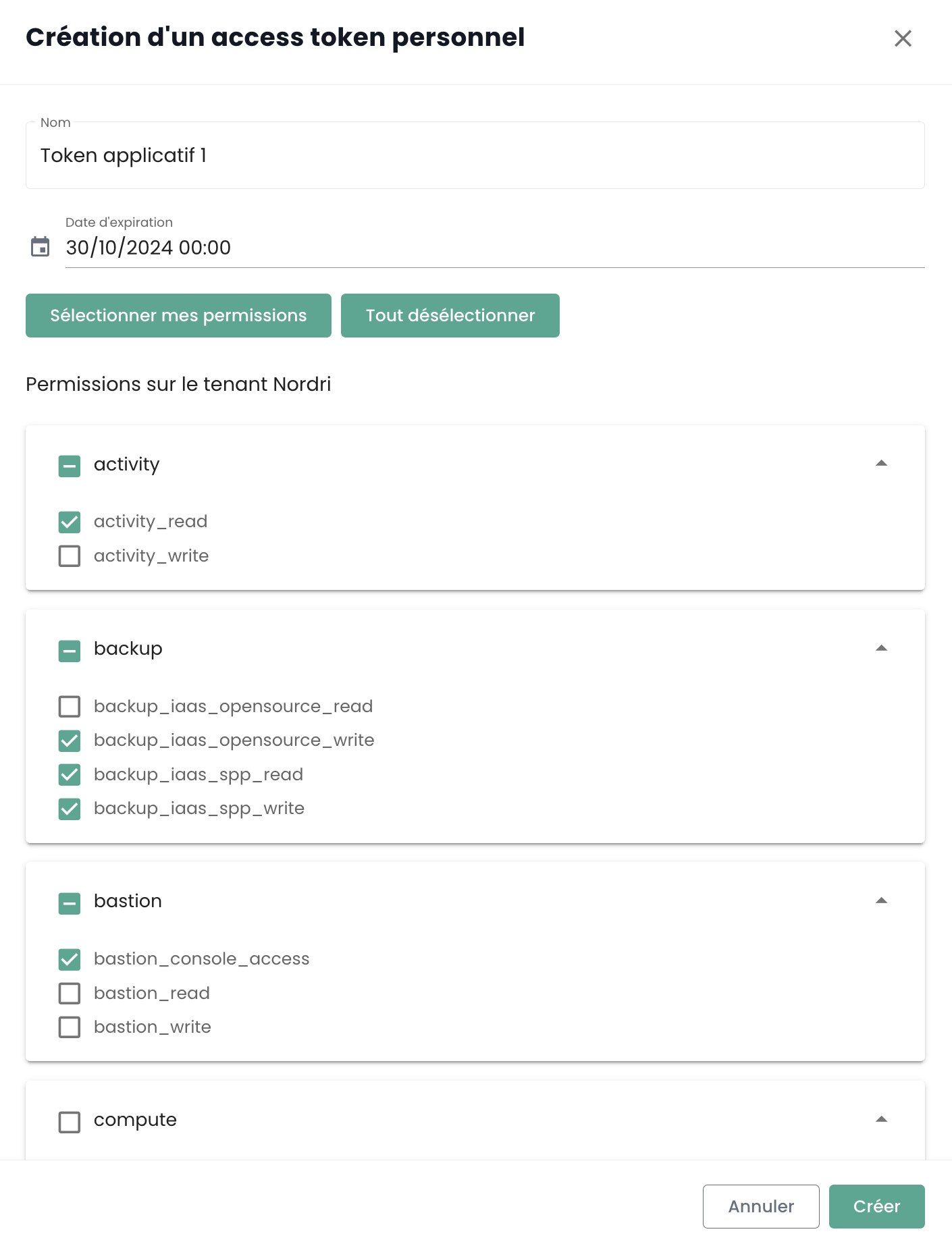Check backup_iaas_opensource_read permission
The image size is (952, 1242).
tap(70, 707)
